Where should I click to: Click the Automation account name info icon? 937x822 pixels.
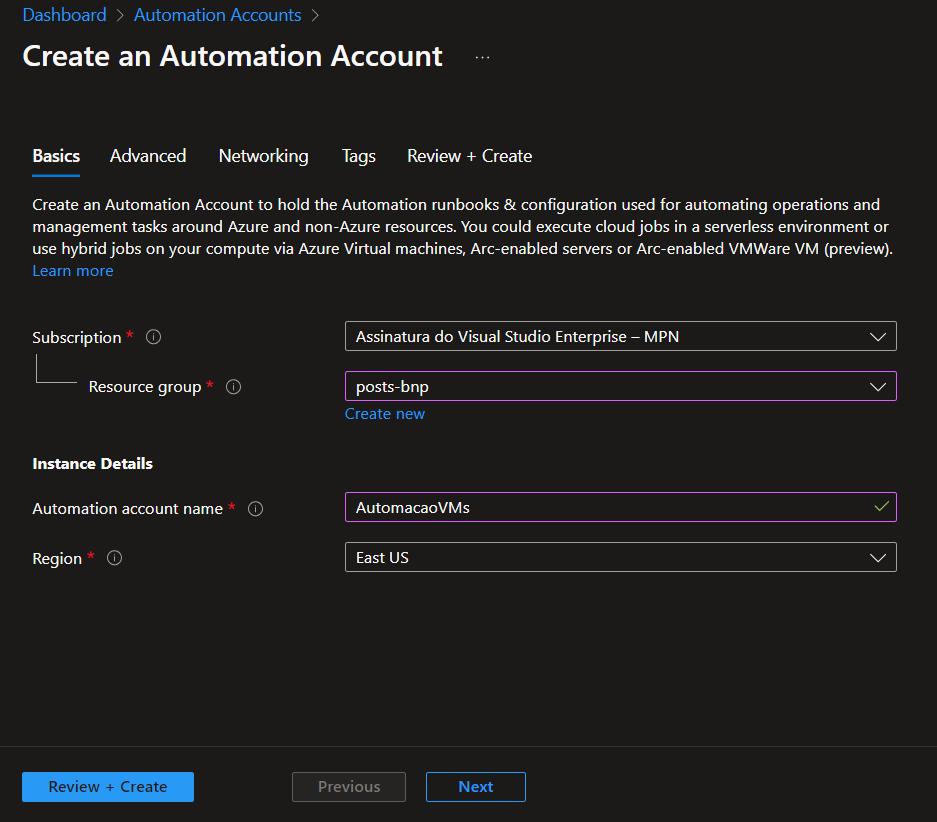pos(255,509)
